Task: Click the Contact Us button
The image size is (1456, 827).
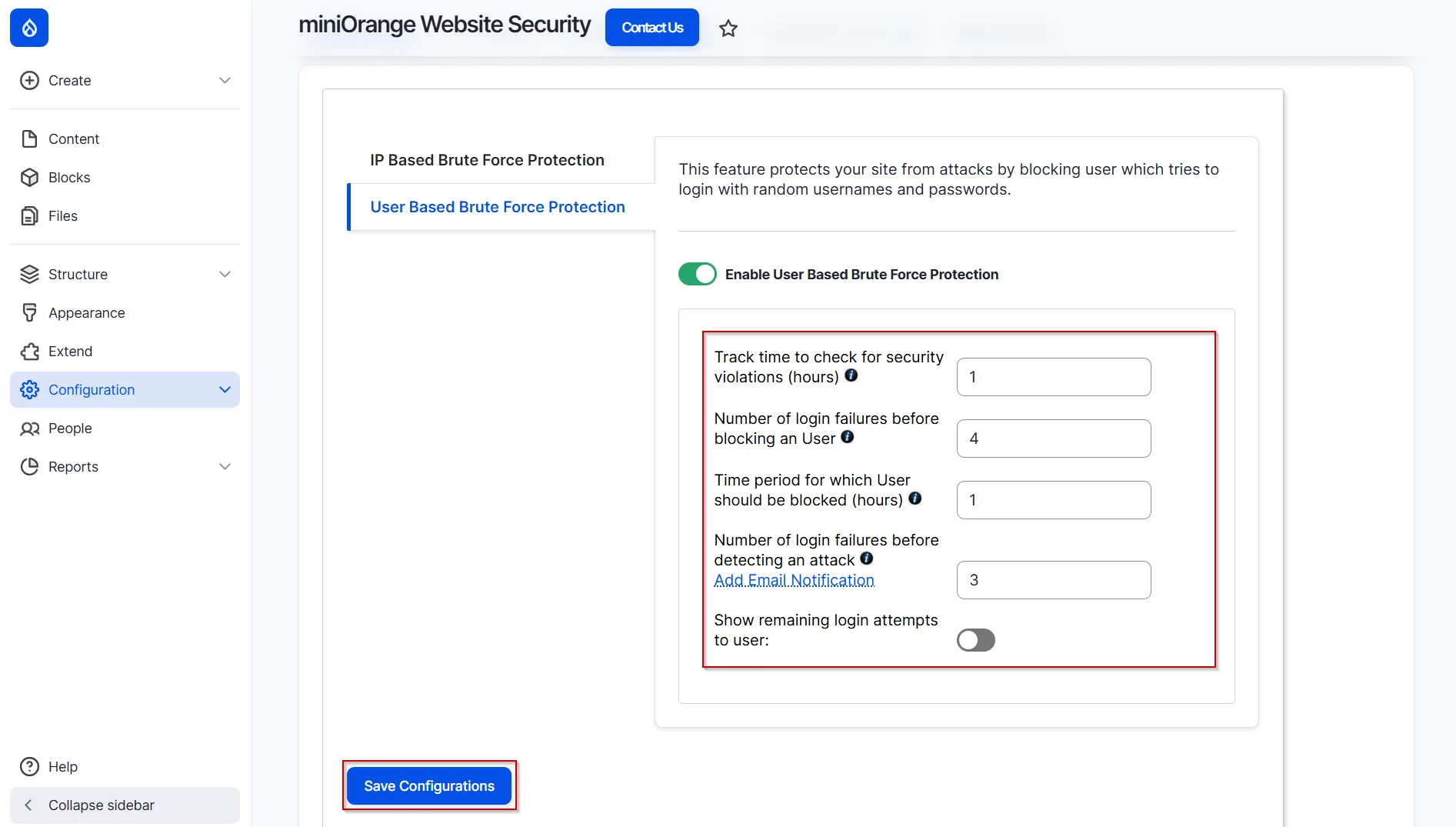Action: click(651, 28)
